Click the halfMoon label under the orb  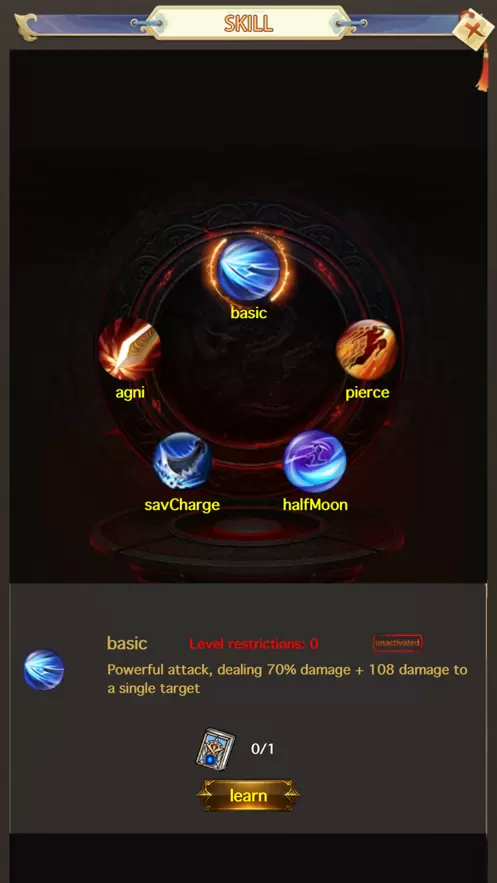(315, 505)
